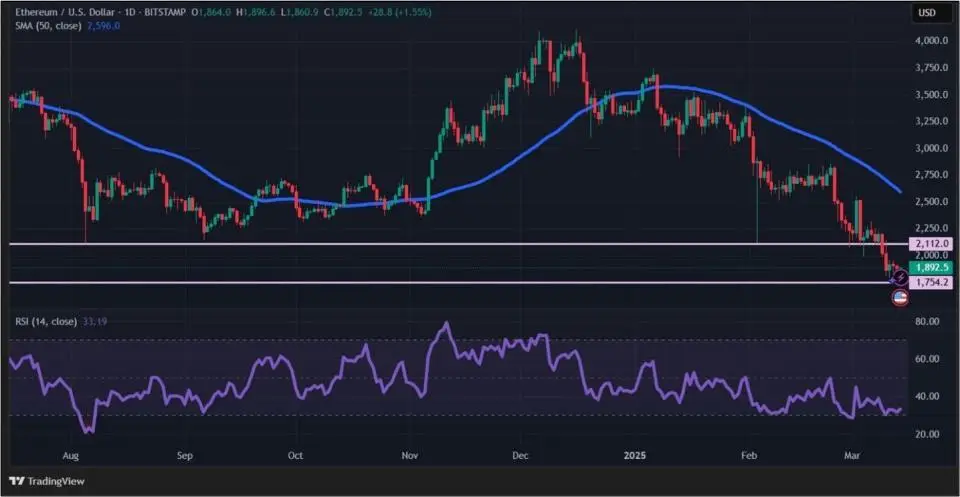Click the US flag economic event icon
The width and height of the screenshot is (960, 497).
pyautogui.click(x=898, y=297)
